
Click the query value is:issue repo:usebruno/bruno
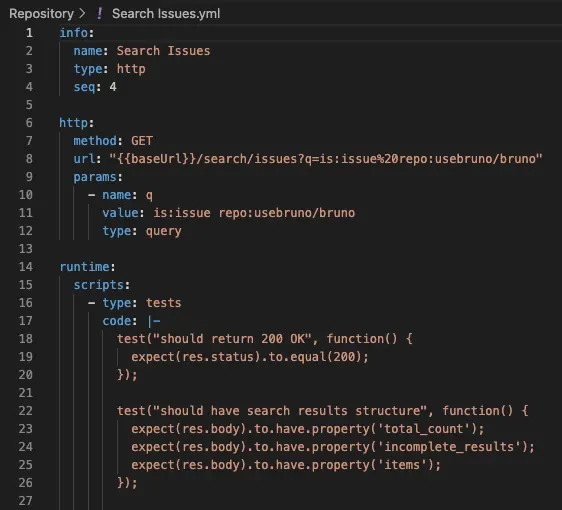pyautogui.click(x=254, y=213)
